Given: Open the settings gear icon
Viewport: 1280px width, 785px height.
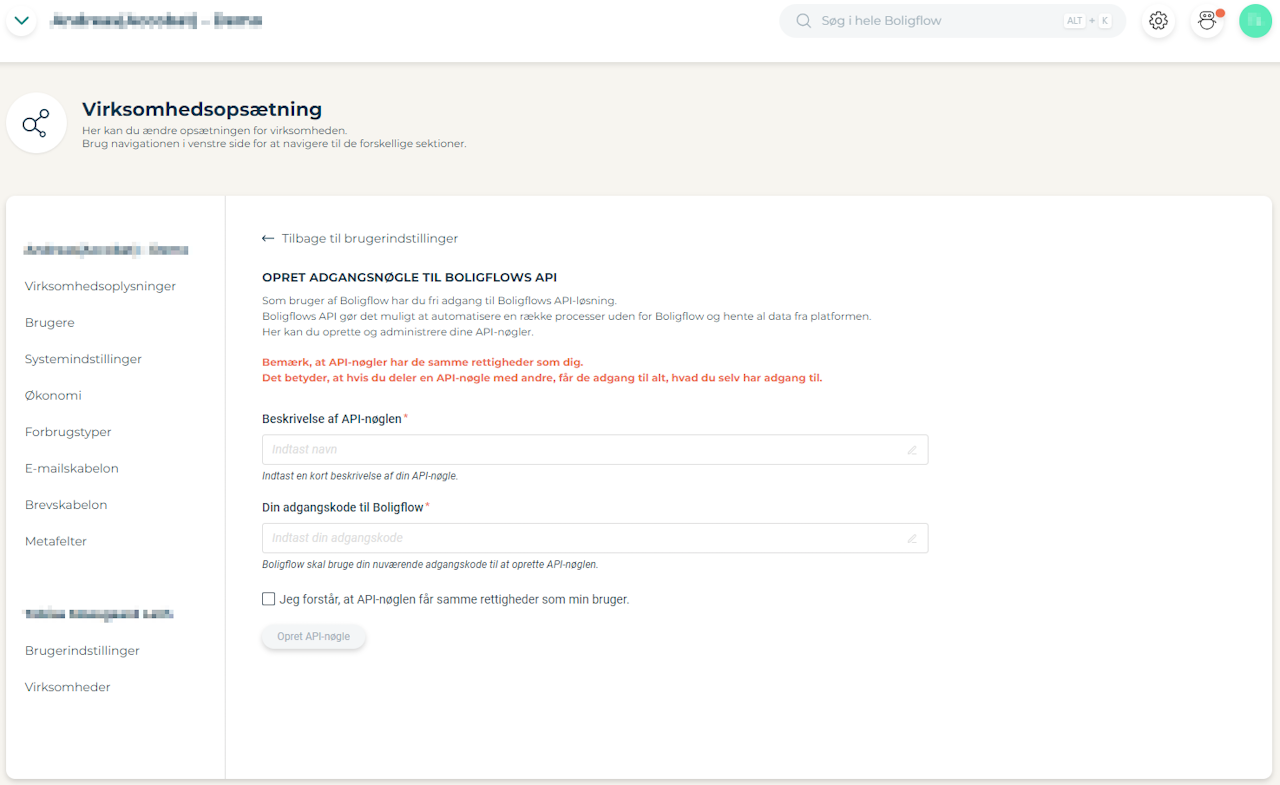Looking at the screenshot, I should click(1158, 21).
